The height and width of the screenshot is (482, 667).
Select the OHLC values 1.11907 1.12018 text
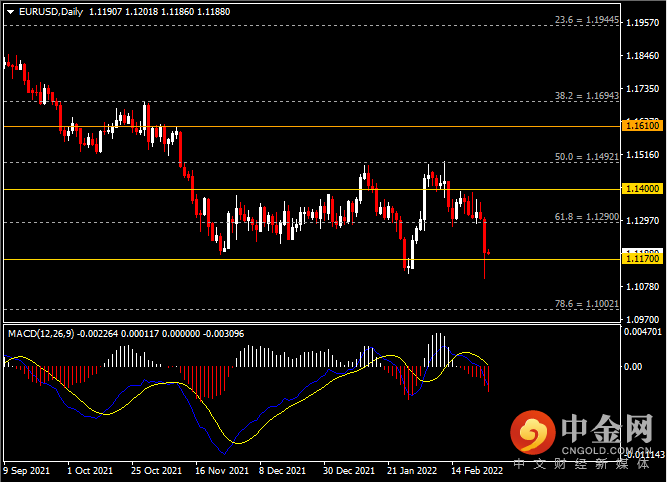124,12
